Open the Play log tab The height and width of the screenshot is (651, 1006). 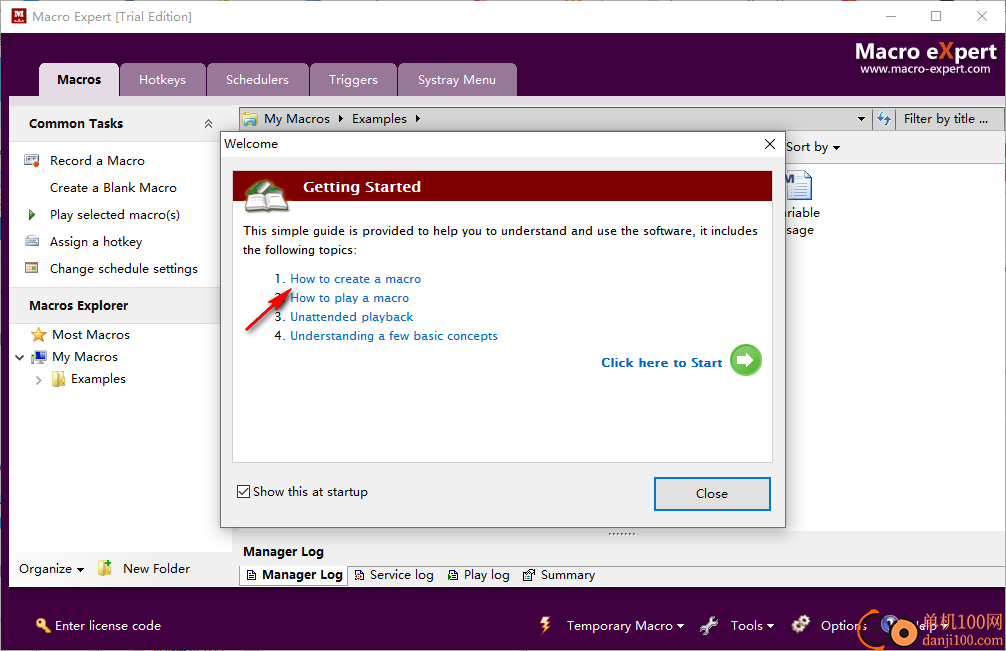point(479,575)
